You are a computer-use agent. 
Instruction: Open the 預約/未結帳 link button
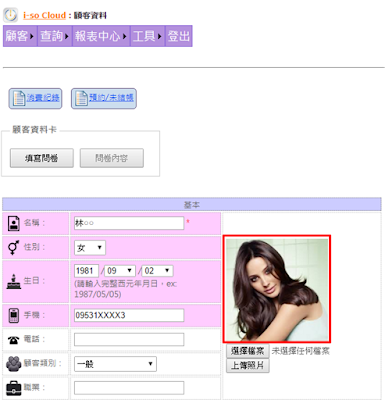click(x=104, y=98)
